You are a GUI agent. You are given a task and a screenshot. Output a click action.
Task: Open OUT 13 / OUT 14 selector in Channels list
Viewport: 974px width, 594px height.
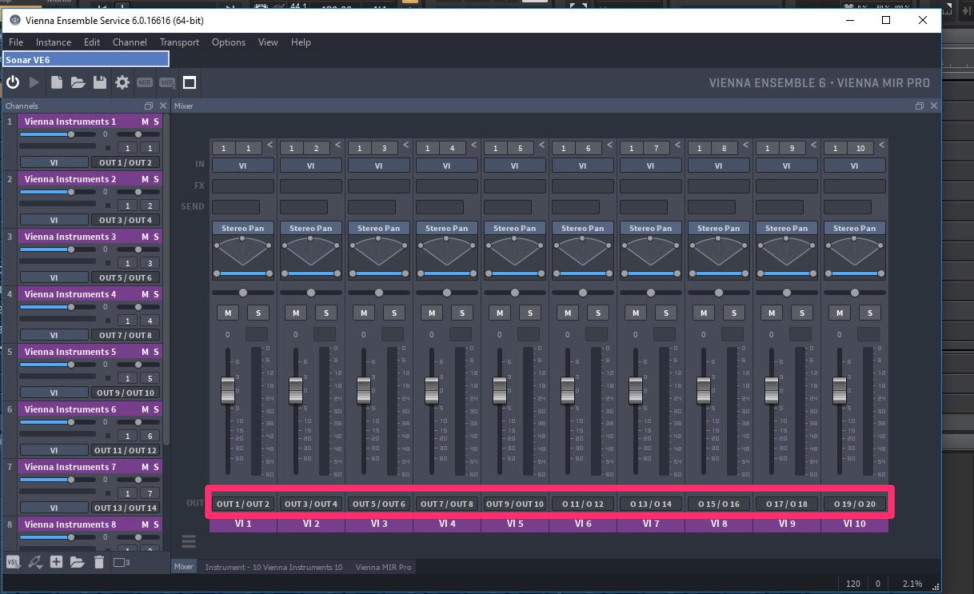pos(125,508)
